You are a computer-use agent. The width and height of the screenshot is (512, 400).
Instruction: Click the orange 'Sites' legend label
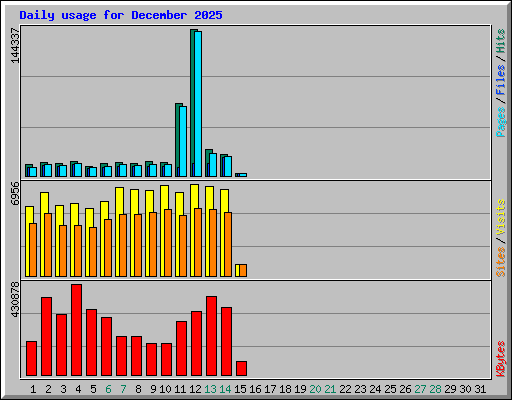(x=500, y=262)
